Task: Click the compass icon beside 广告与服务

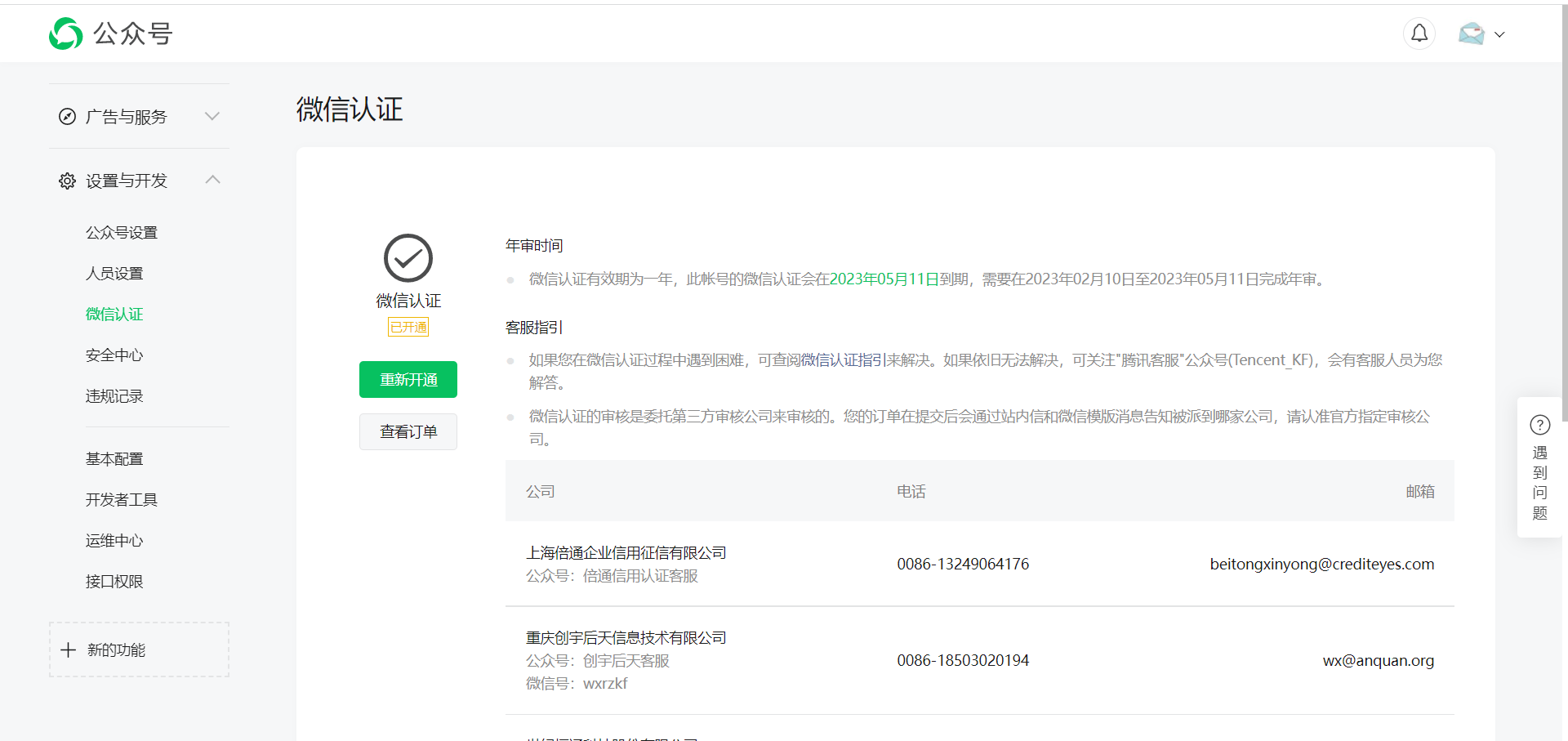Action: pyautogui.click(x=67, y=117)
